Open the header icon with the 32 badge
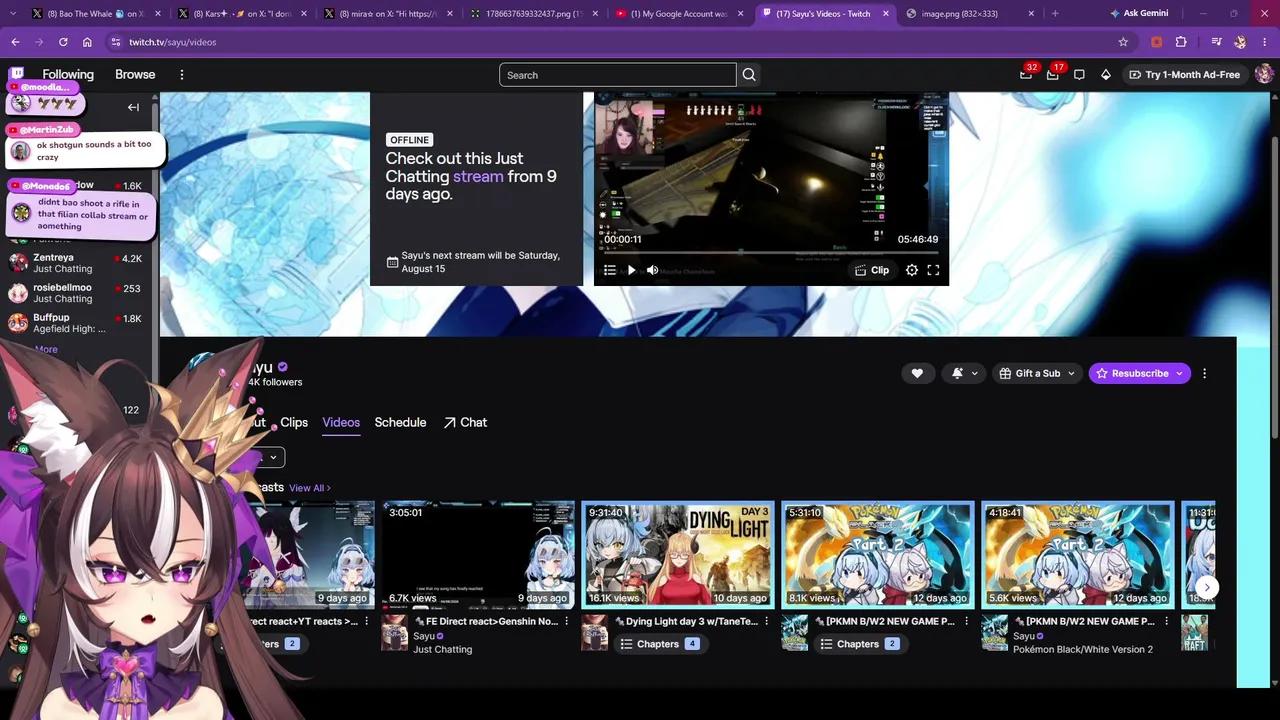This screenshot has width=1280, height=720. pyautogui.click(x=1026, y=74)
